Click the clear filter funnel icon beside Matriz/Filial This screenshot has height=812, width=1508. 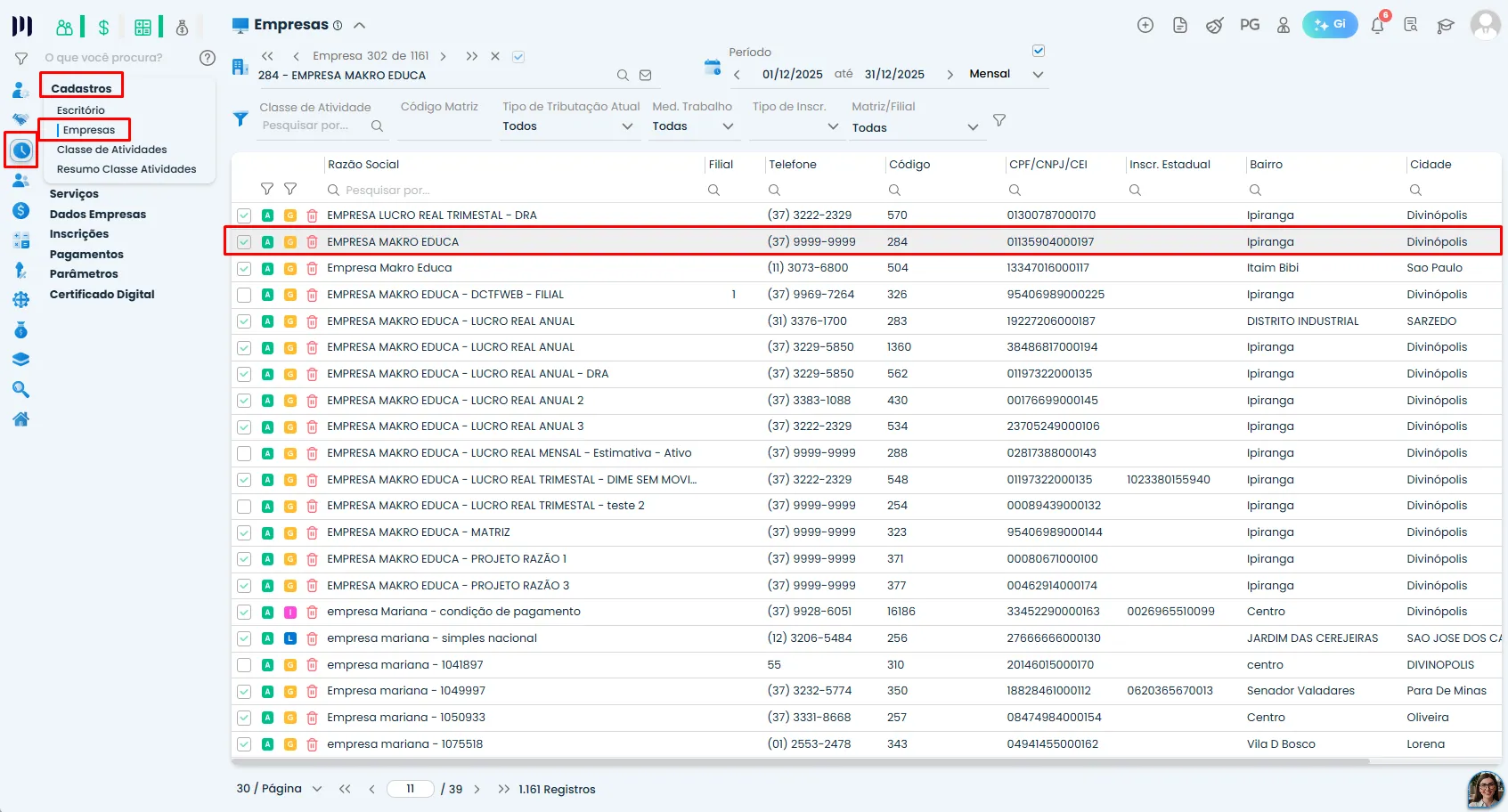[x=999, y=120]
